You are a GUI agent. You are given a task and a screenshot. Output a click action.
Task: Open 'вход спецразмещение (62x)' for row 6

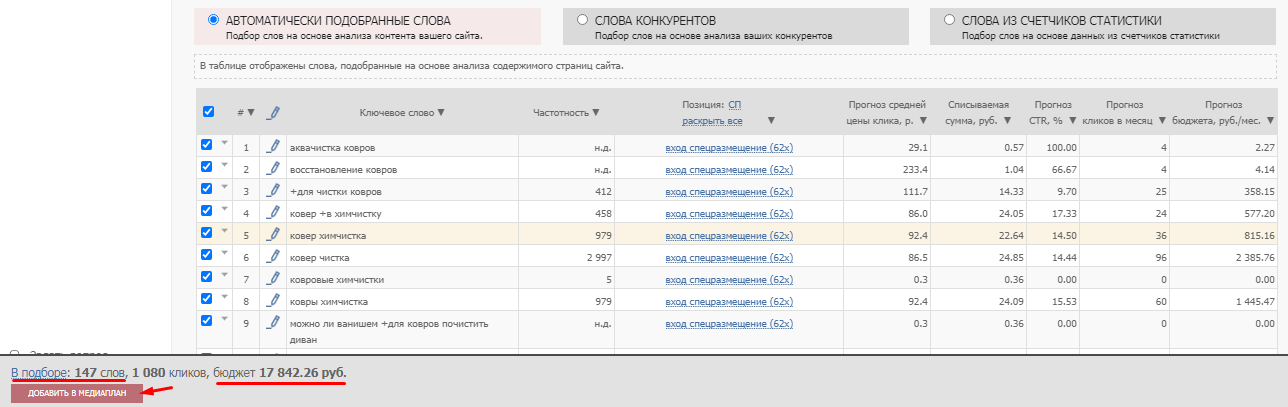tap(729, 257)
